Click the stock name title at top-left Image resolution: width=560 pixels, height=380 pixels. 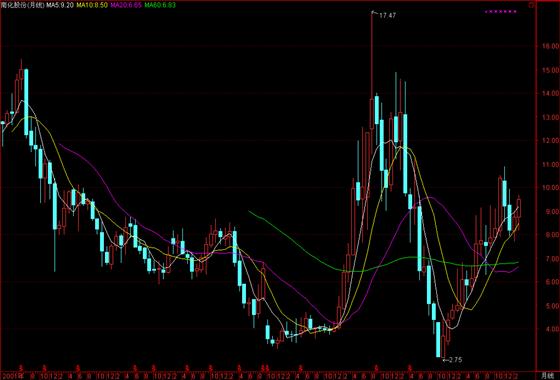coord(22,5)
